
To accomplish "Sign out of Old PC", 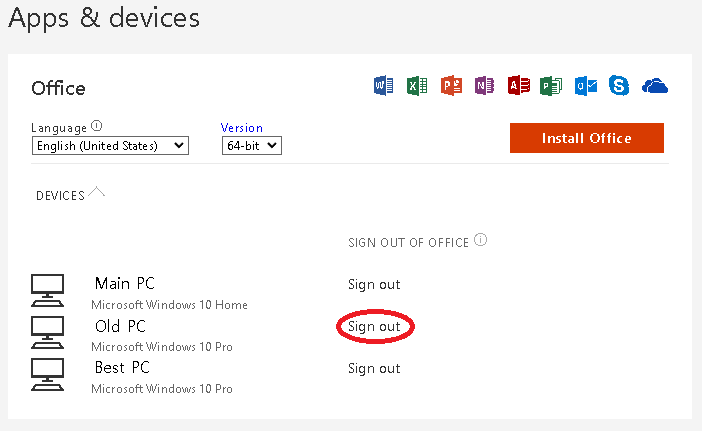I will point(374,327).
